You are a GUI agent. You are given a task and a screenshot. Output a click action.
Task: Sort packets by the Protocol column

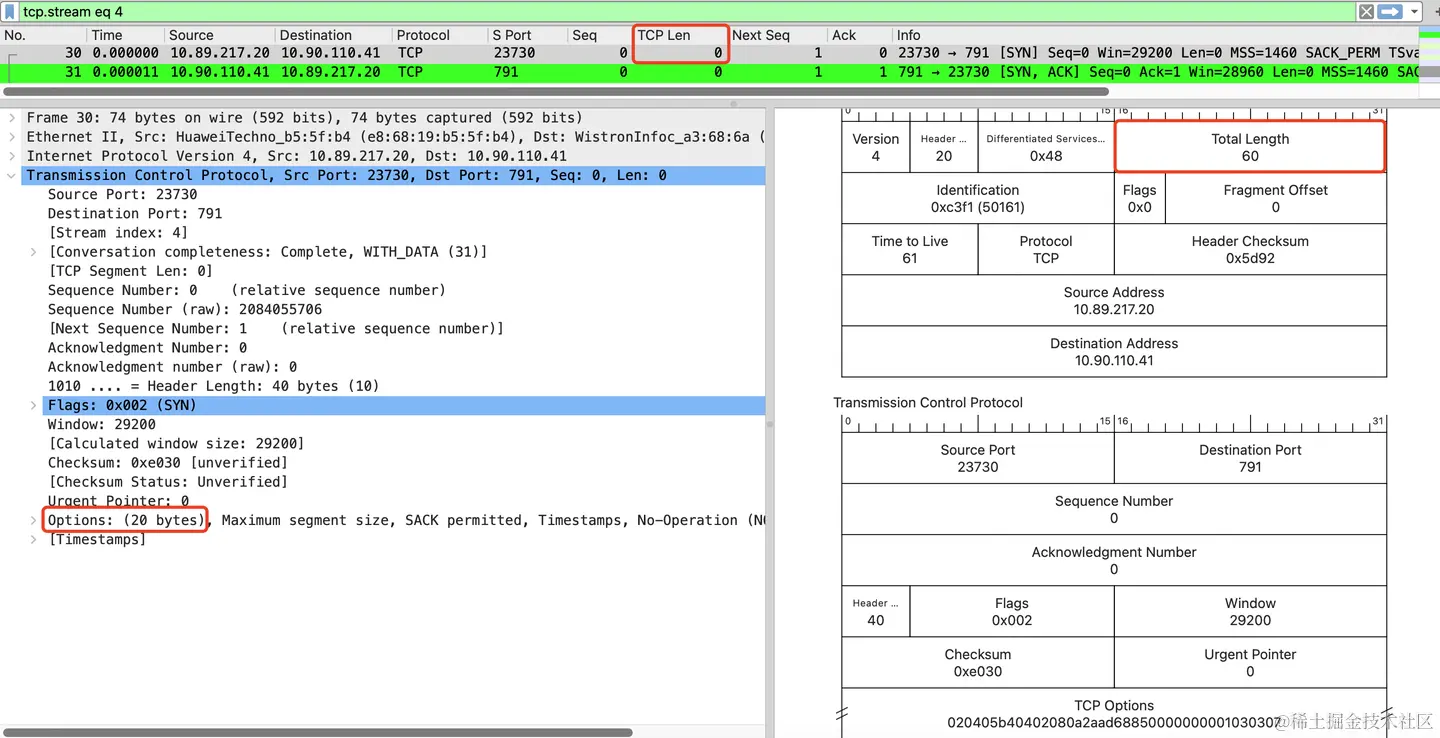pos(424,34)
